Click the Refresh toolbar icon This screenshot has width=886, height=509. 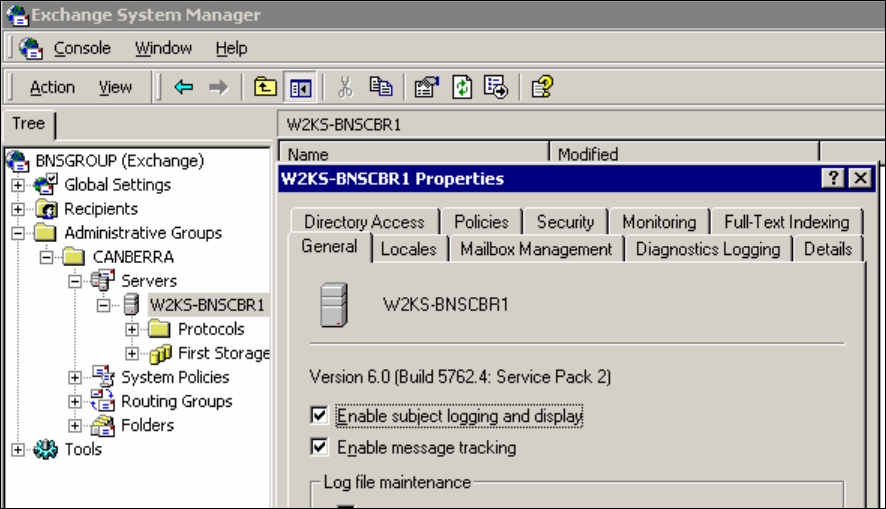[462, 87]
